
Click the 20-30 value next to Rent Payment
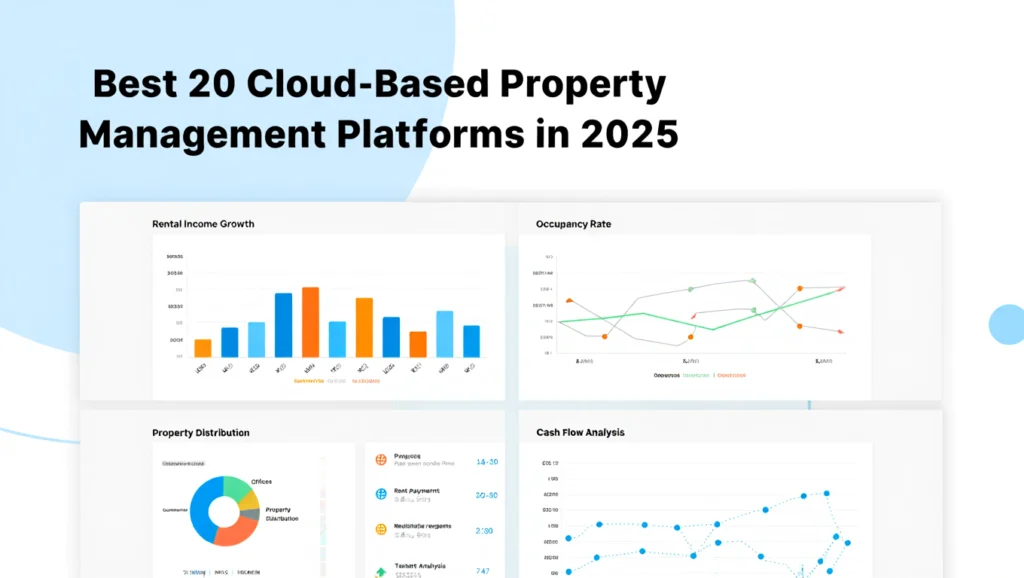point(488,495)
